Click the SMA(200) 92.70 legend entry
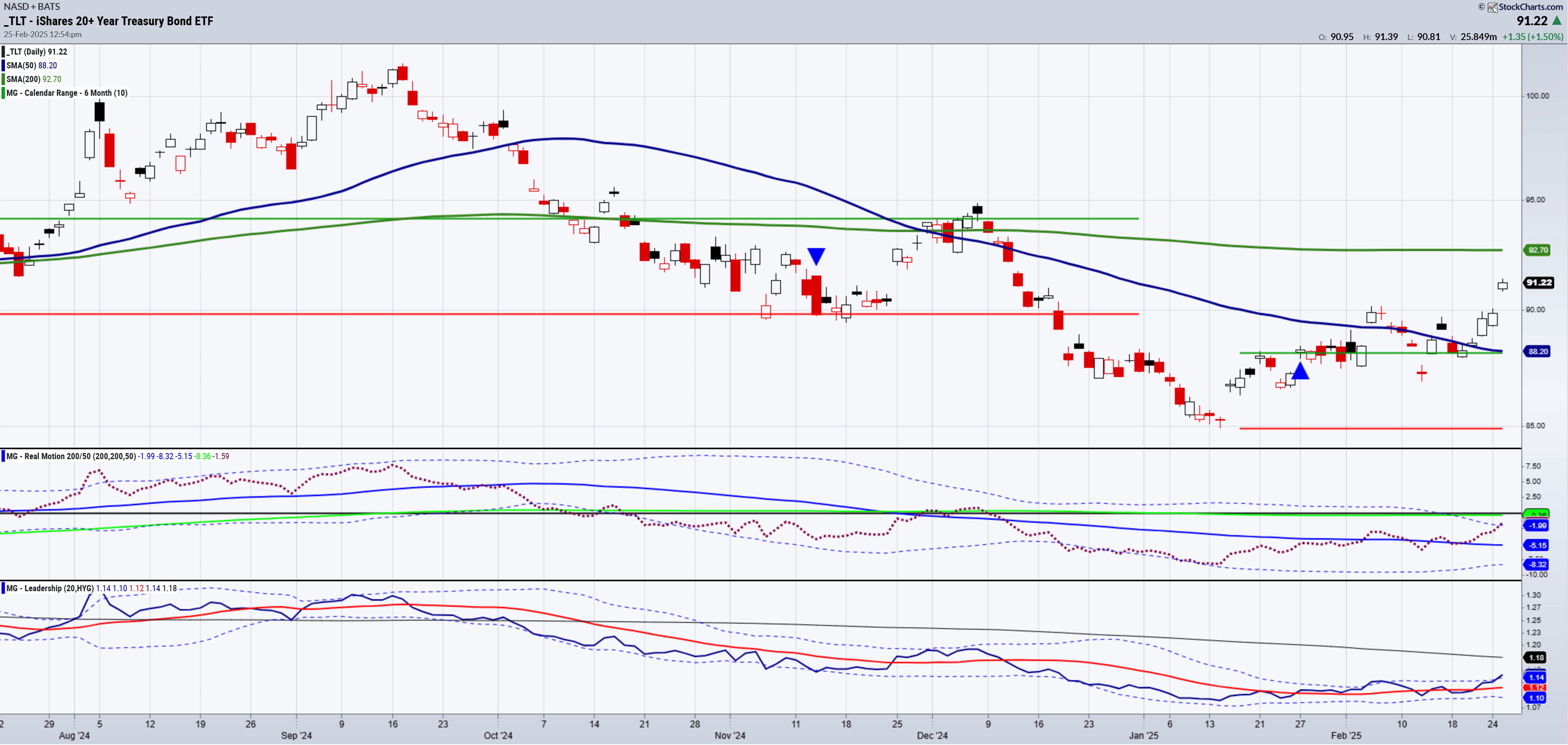Image resolution: width=1568 pixels, height=745 pixels. tap(34, 79)
